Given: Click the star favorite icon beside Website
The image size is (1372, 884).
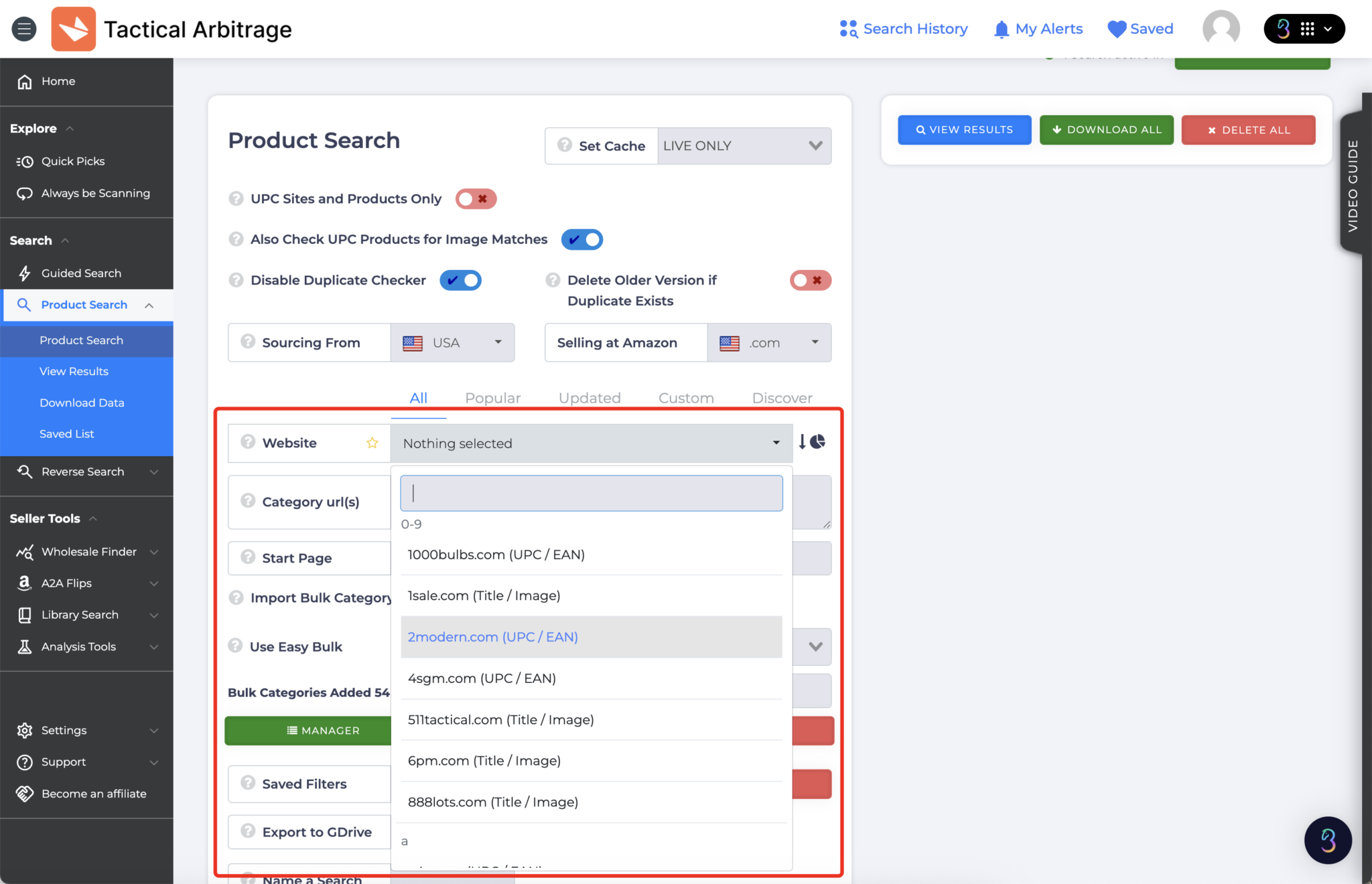Looking at the screenshot, I should pos(372,443).
